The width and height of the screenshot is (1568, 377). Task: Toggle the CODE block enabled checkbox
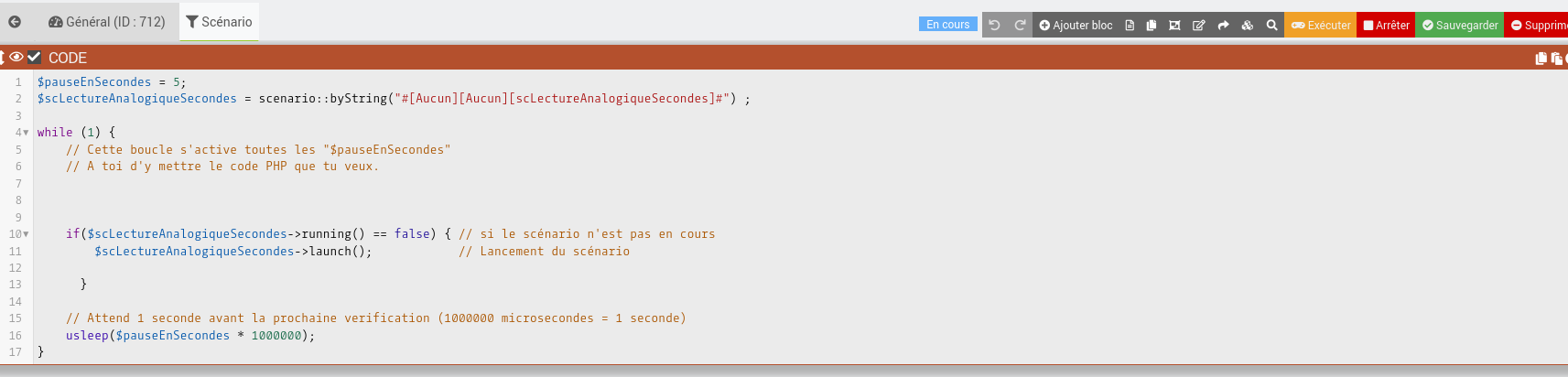34,57
